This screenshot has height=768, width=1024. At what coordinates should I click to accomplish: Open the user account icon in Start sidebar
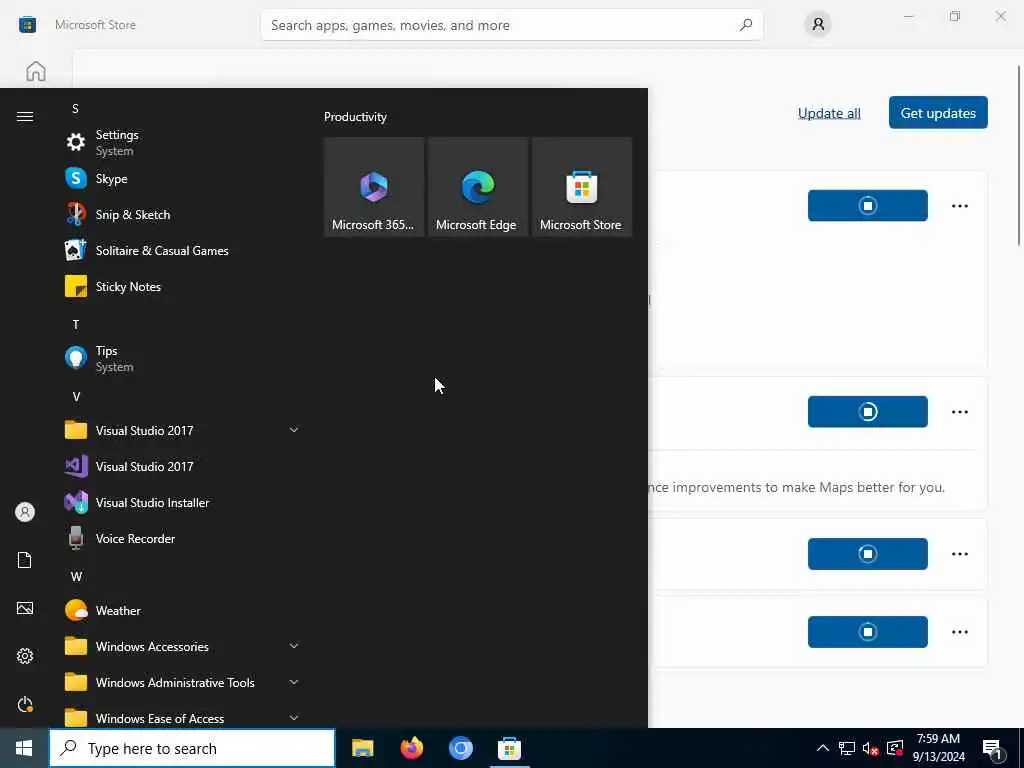point(25,512)
